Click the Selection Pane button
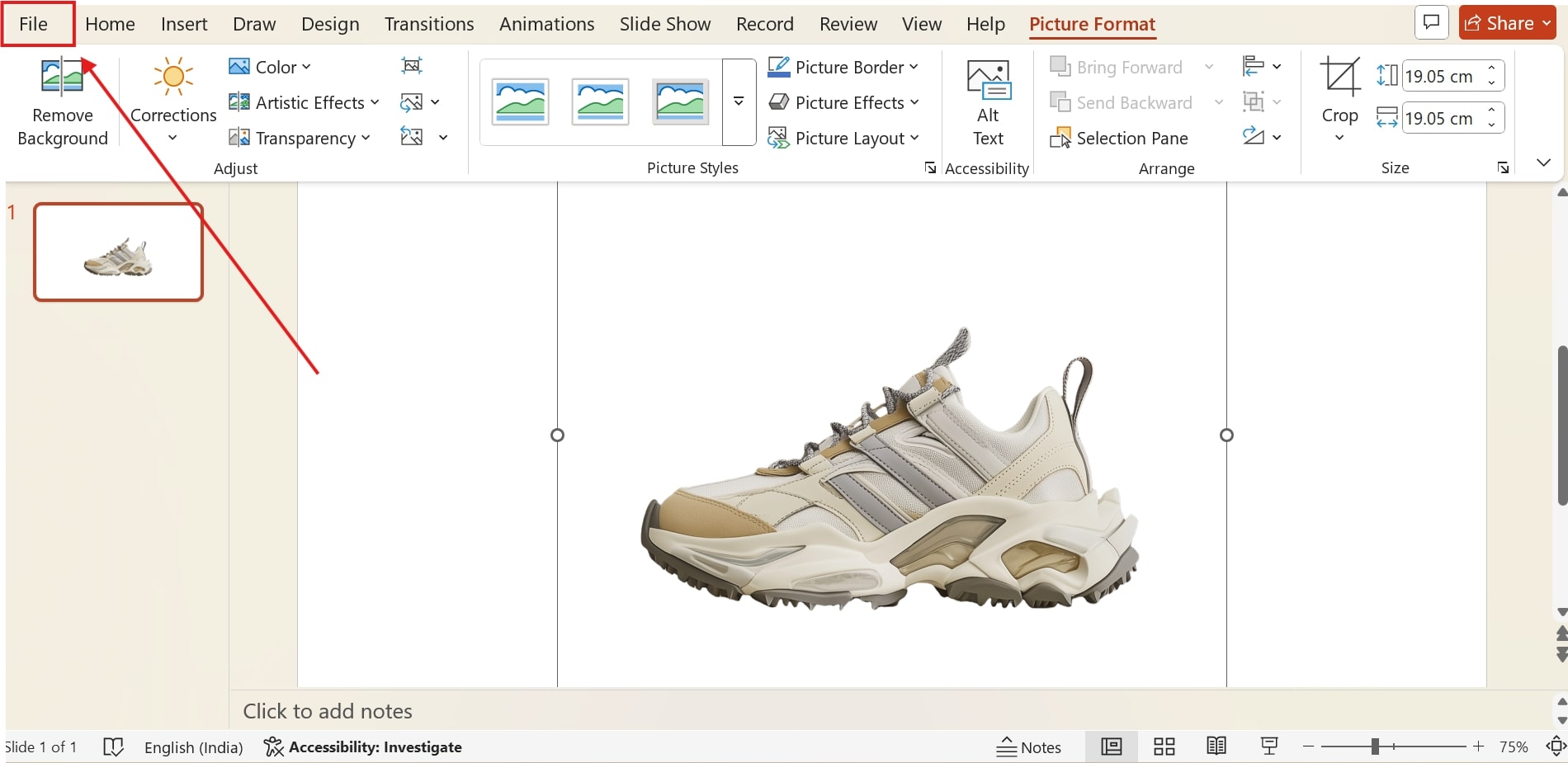This screenshot has width=1568, height=763. point(1119,138)
